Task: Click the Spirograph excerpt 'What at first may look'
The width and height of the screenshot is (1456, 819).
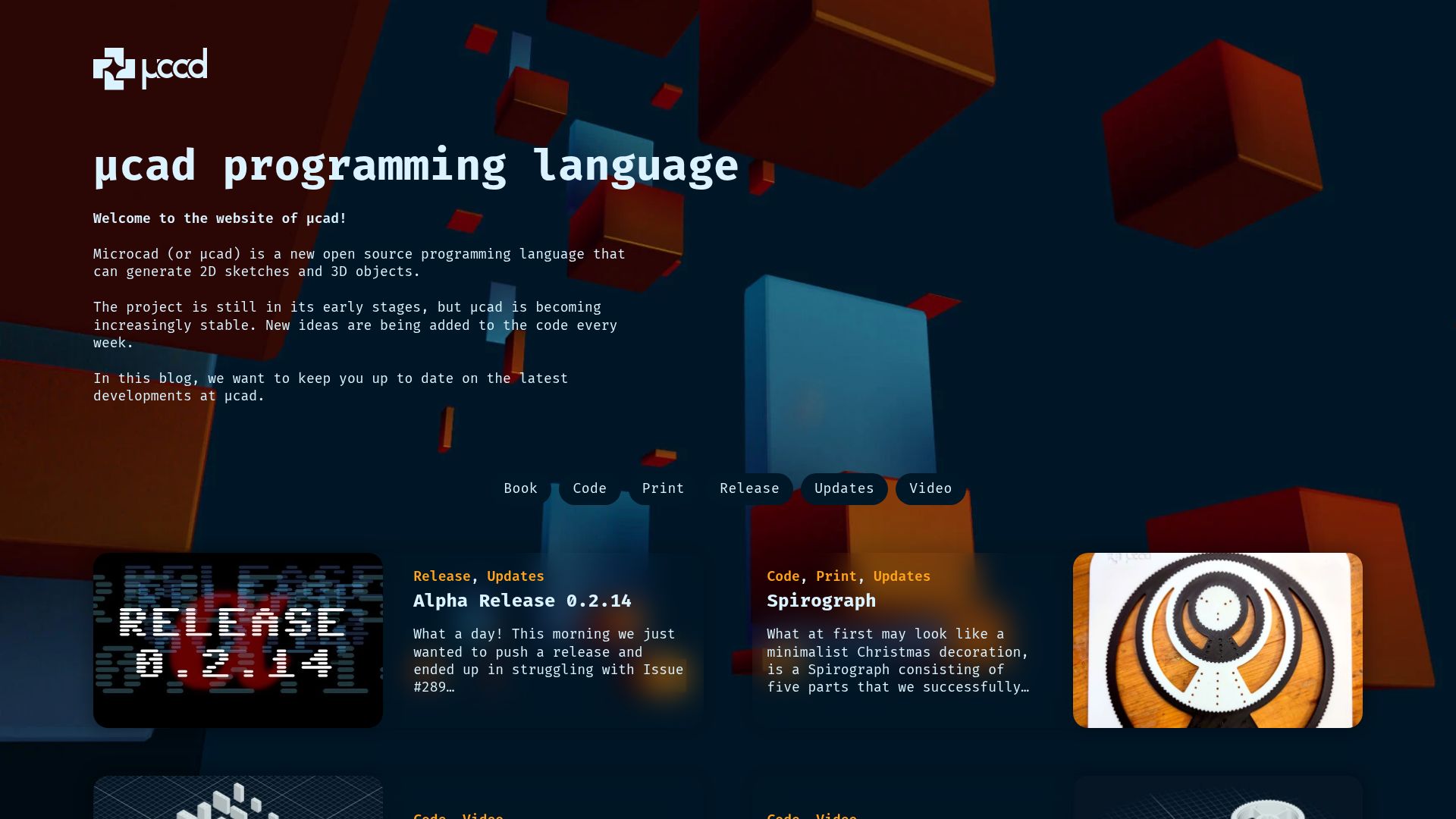Action: click(x=899, y=661)
